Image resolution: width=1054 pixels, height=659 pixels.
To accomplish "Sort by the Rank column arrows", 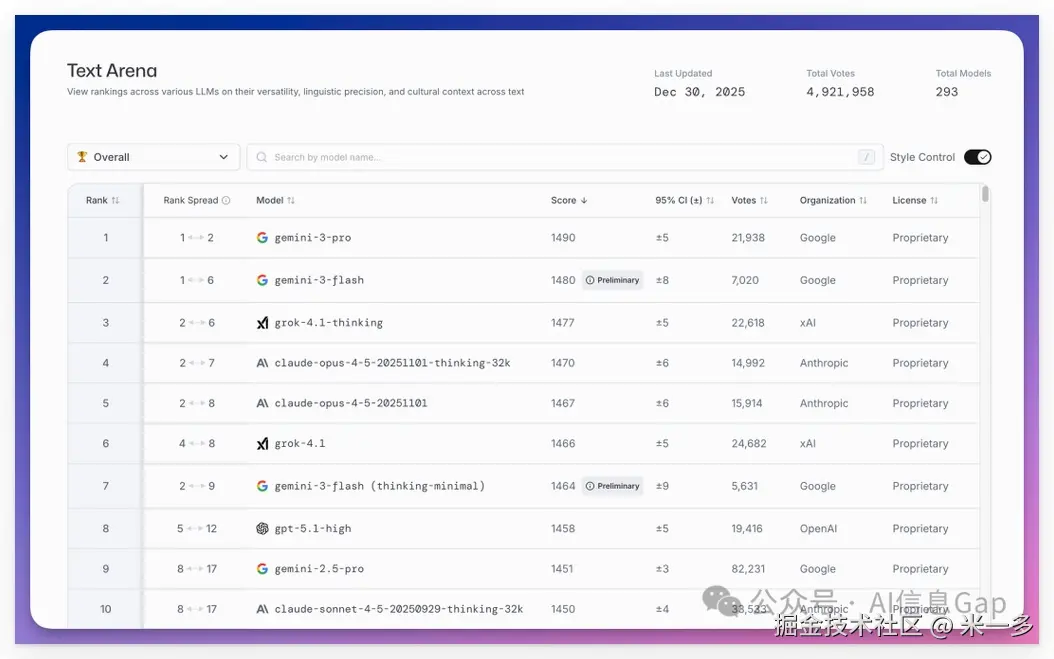I will [116, 200].
